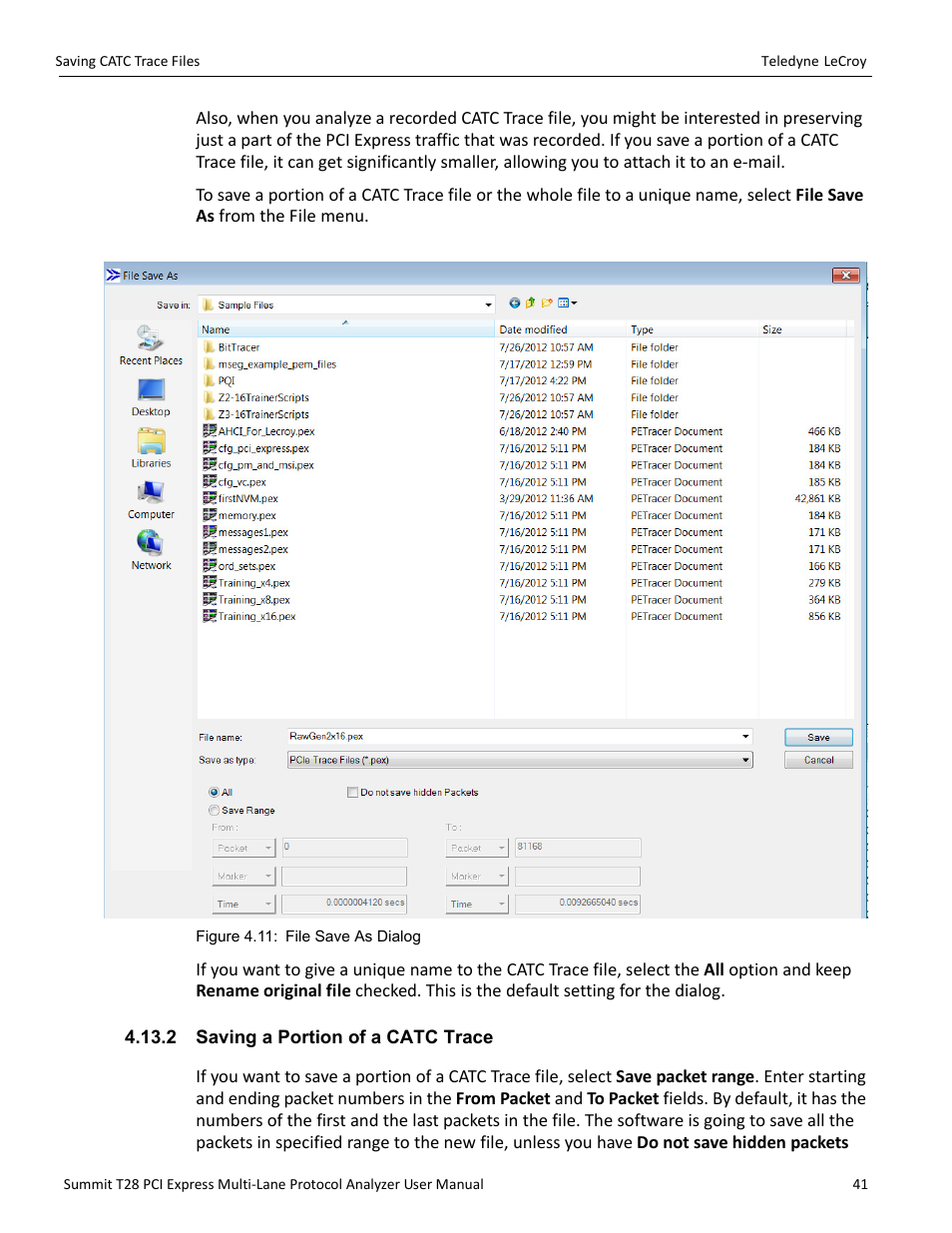Click the Cancel button
The height and width of the screenshot is (1233, 952).
point(817,759)
